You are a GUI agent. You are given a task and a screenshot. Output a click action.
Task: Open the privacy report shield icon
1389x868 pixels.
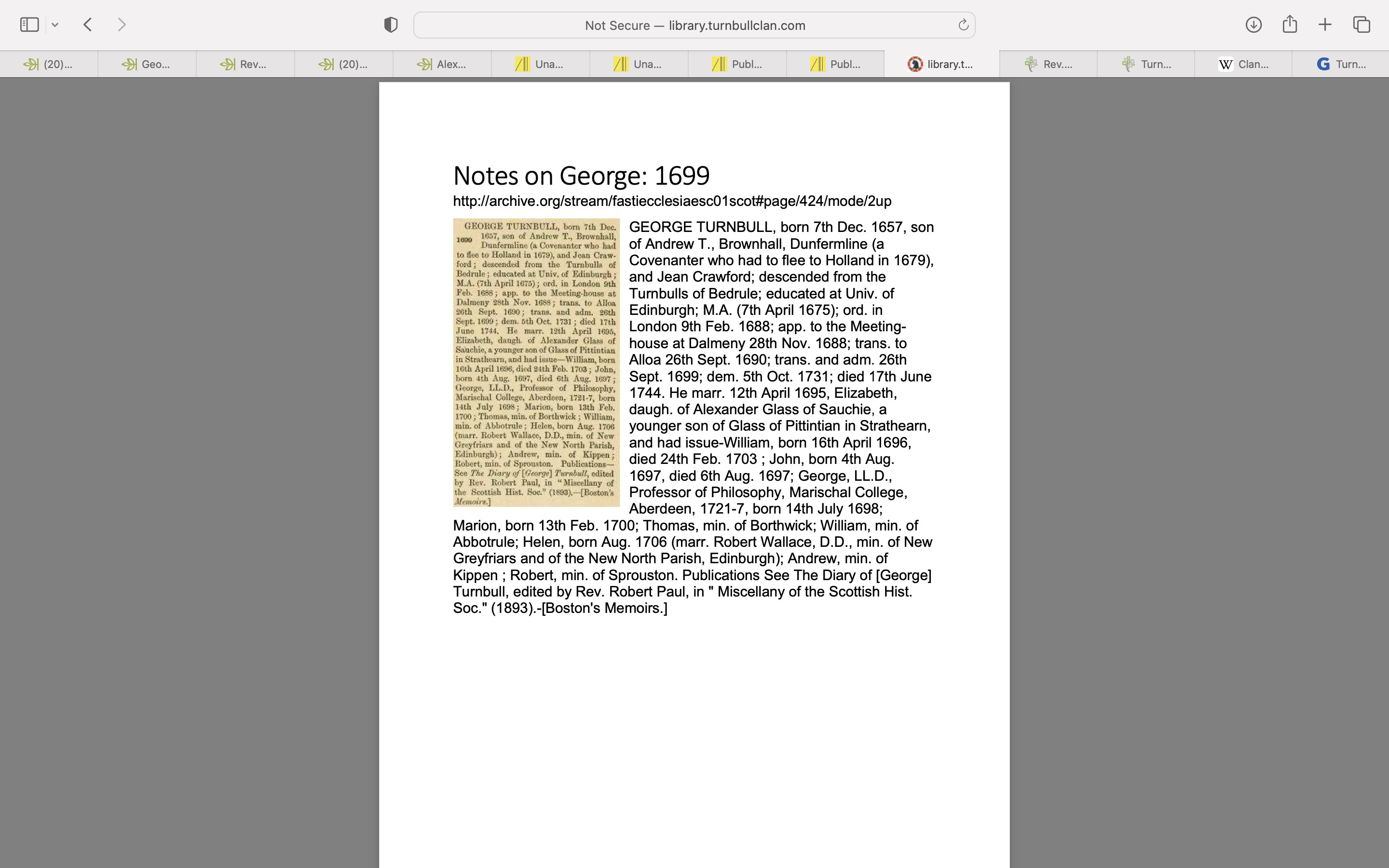391,25
